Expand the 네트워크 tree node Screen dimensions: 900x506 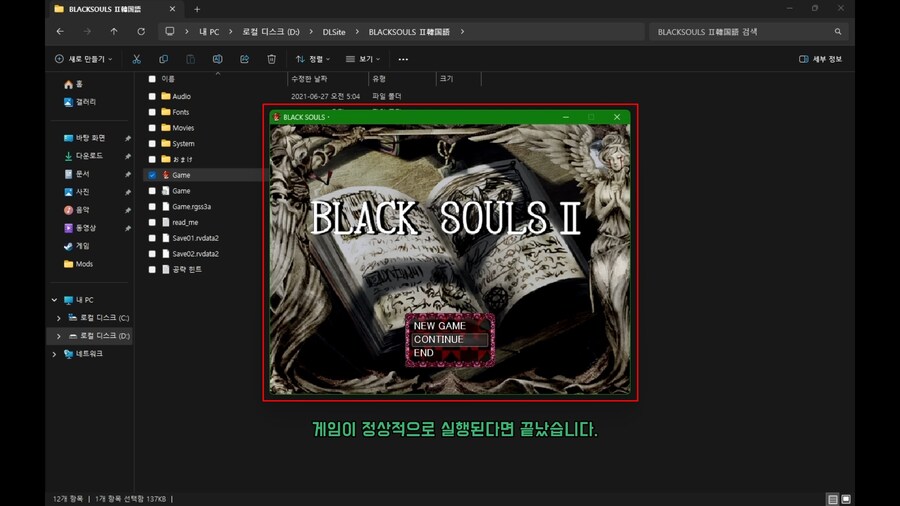pos(55,354)
